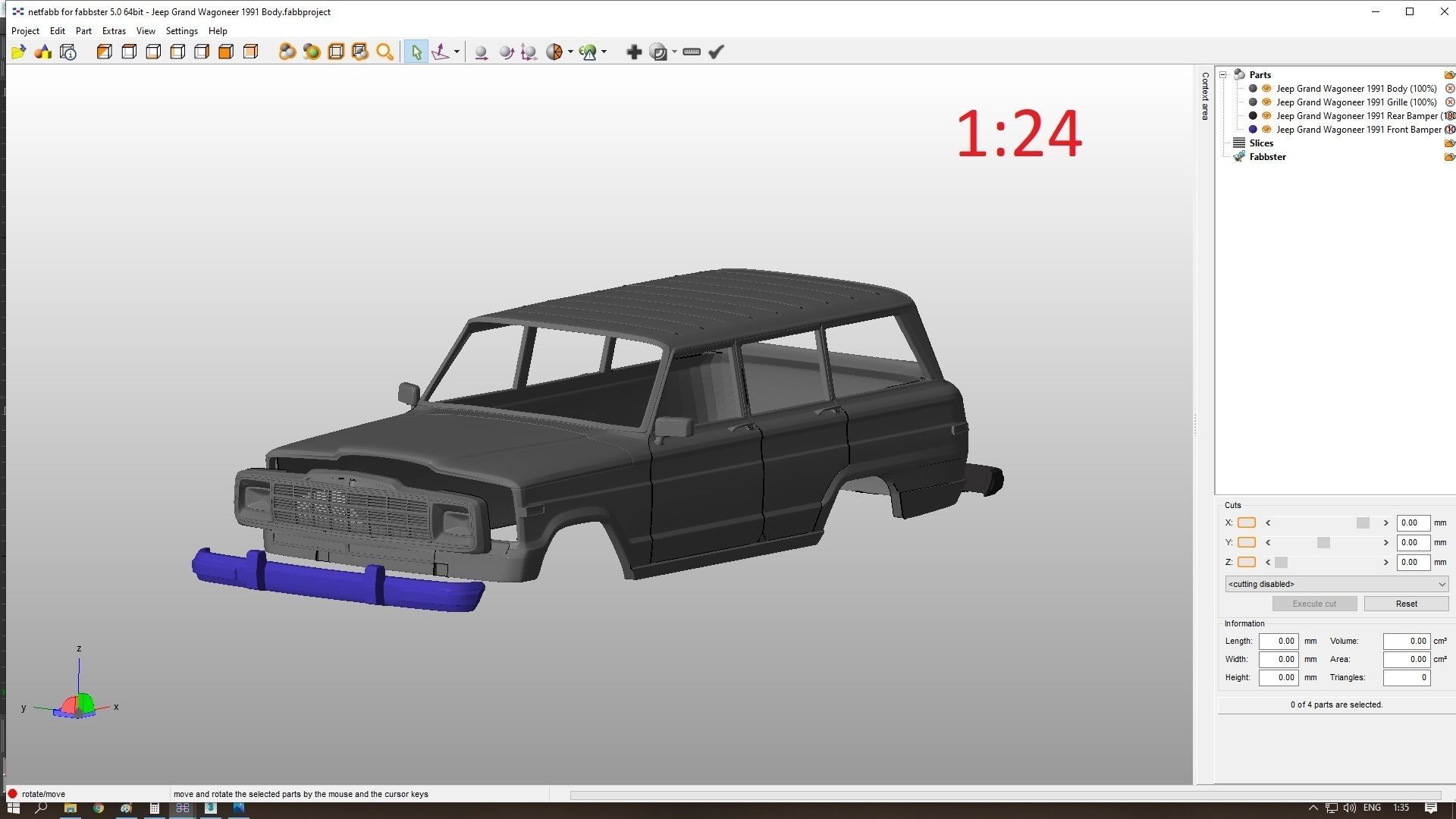Activate the magnifier zoom tool
This screenshot has height=819, width=1456.
pyautogui.click(x=384, y=52)
